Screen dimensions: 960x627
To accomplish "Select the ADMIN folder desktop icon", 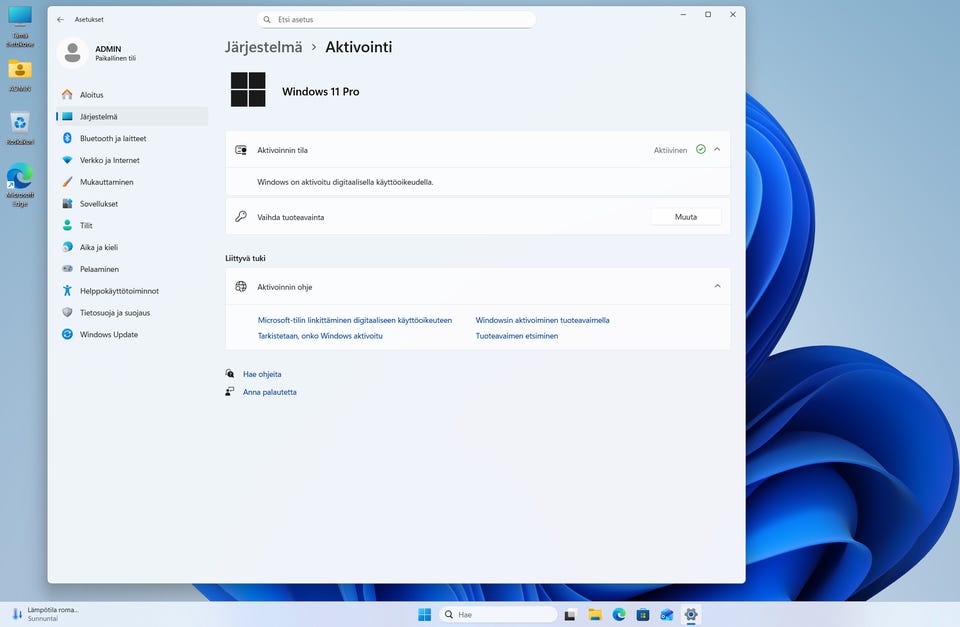I will pyautogui.click(x=20, y=75).
